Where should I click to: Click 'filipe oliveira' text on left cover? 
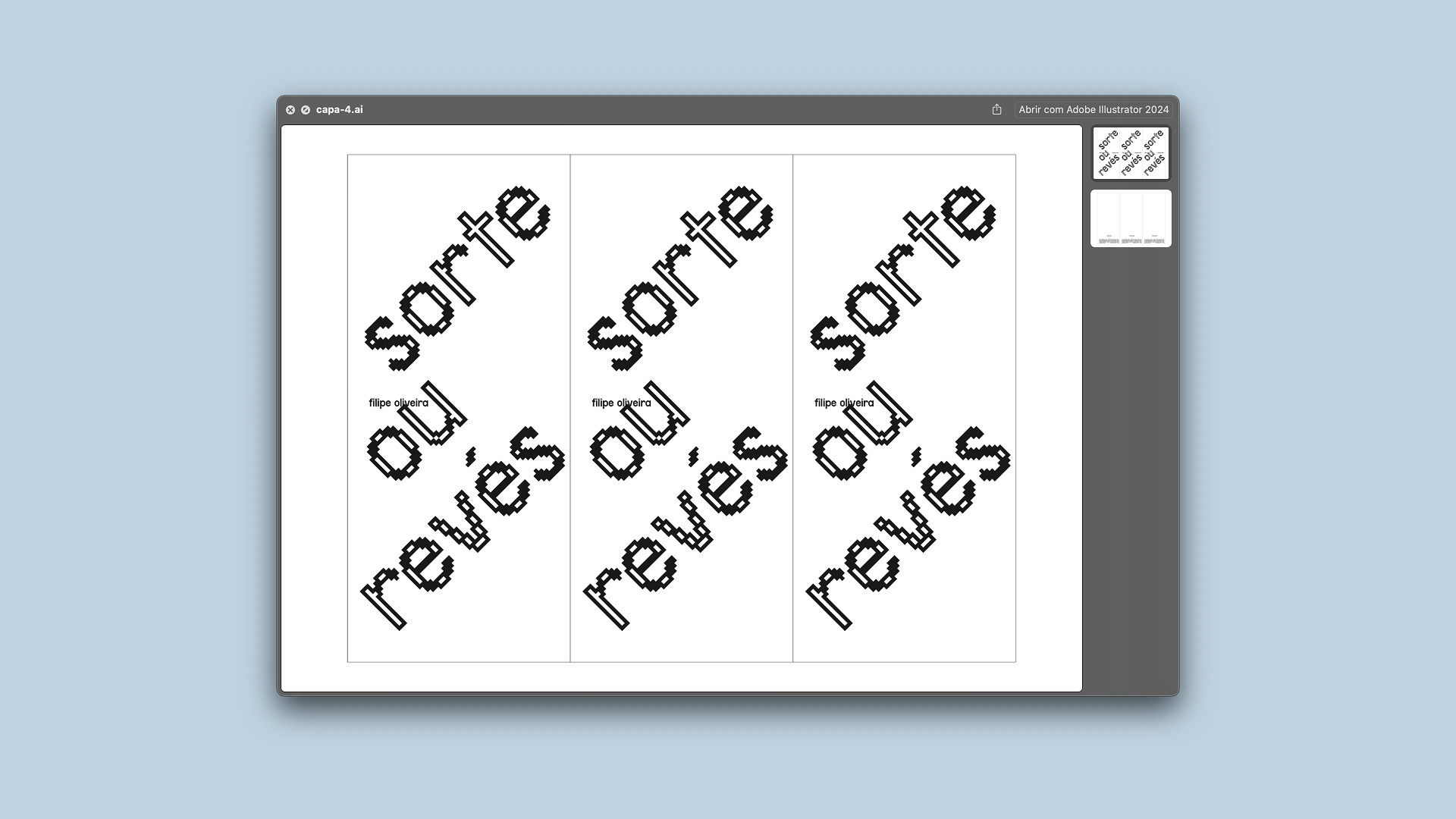tap(398, 403)
